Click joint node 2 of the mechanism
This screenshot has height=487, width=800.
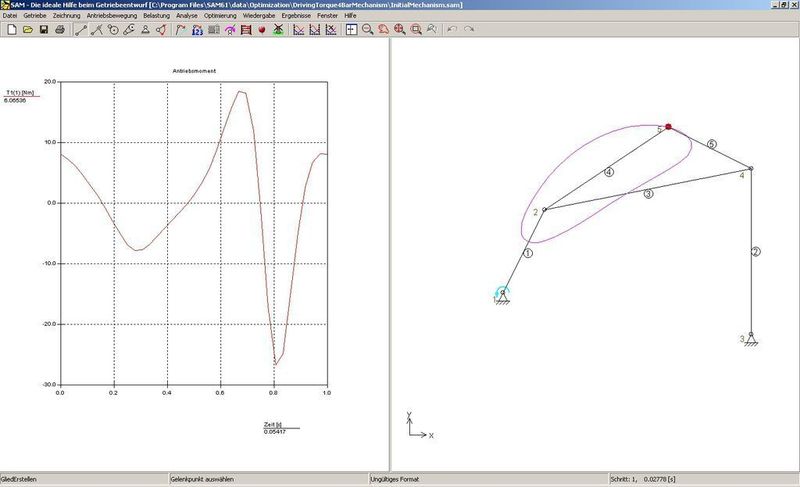click(544, 209)
